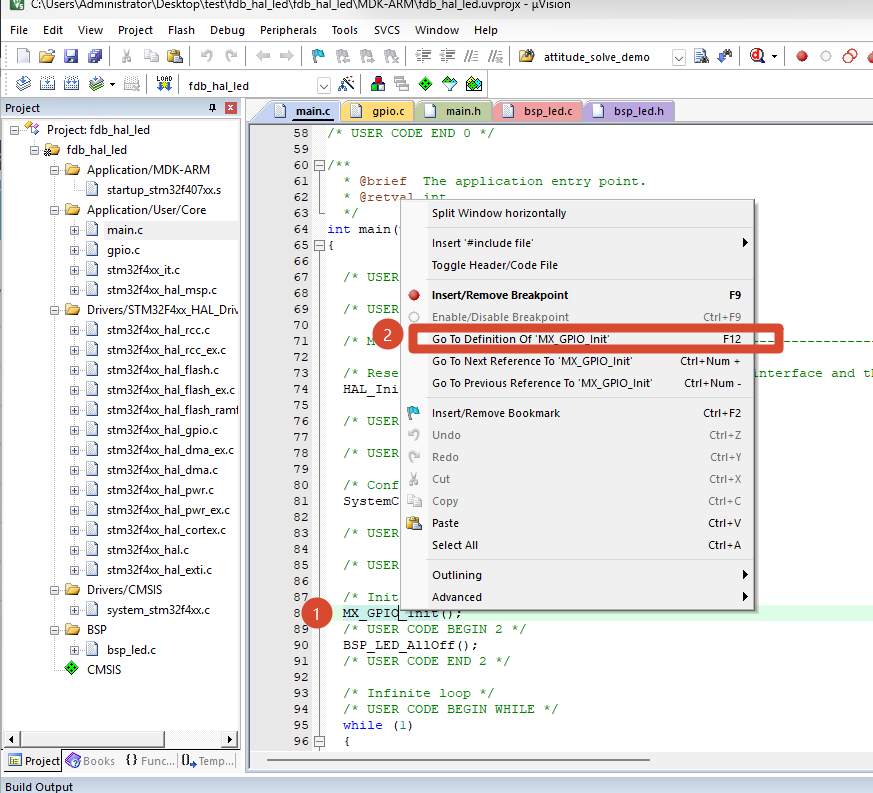Select startup_stm32f407xx.s file
The image size is (873, 793).
[164, 190]
